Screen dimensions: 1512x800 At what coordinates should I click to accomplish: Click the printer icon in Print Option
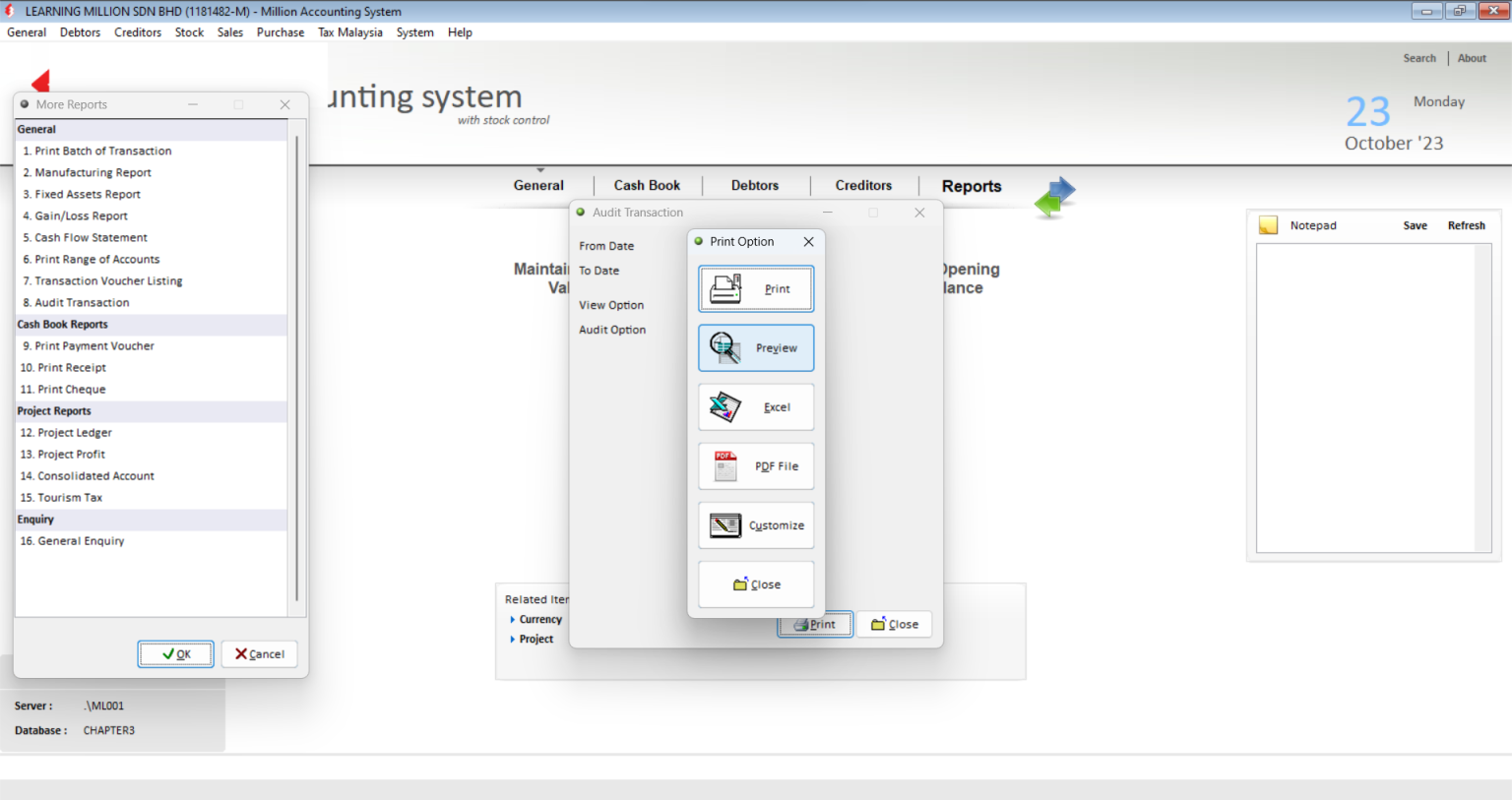(725, 288)
